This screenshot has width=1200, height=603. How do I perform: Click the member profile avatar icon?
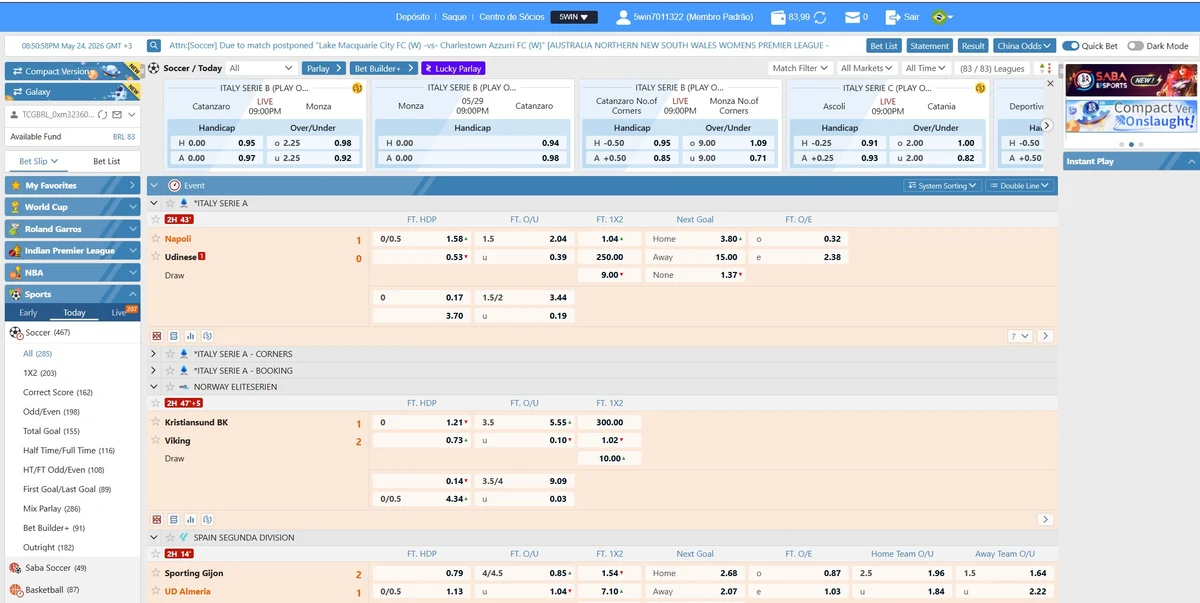623,17
